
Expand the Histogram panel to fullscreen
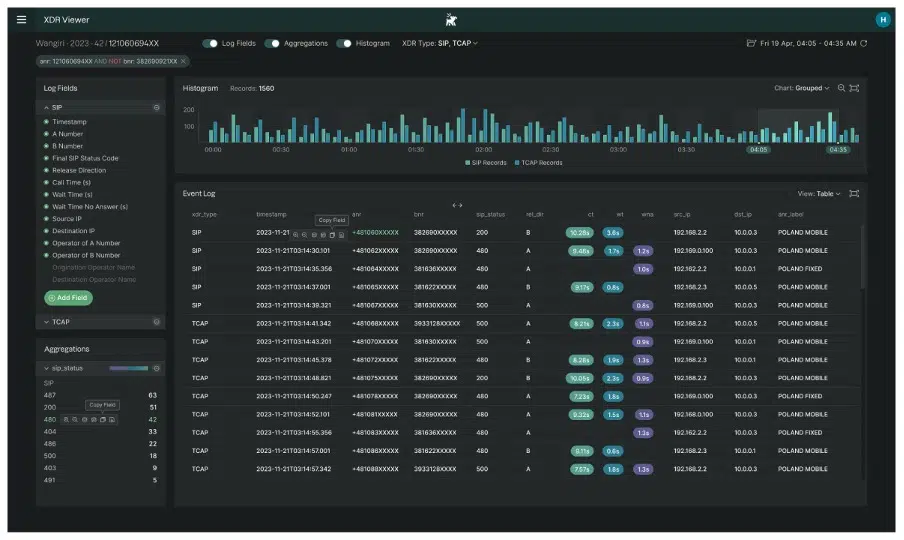[854, 88]
